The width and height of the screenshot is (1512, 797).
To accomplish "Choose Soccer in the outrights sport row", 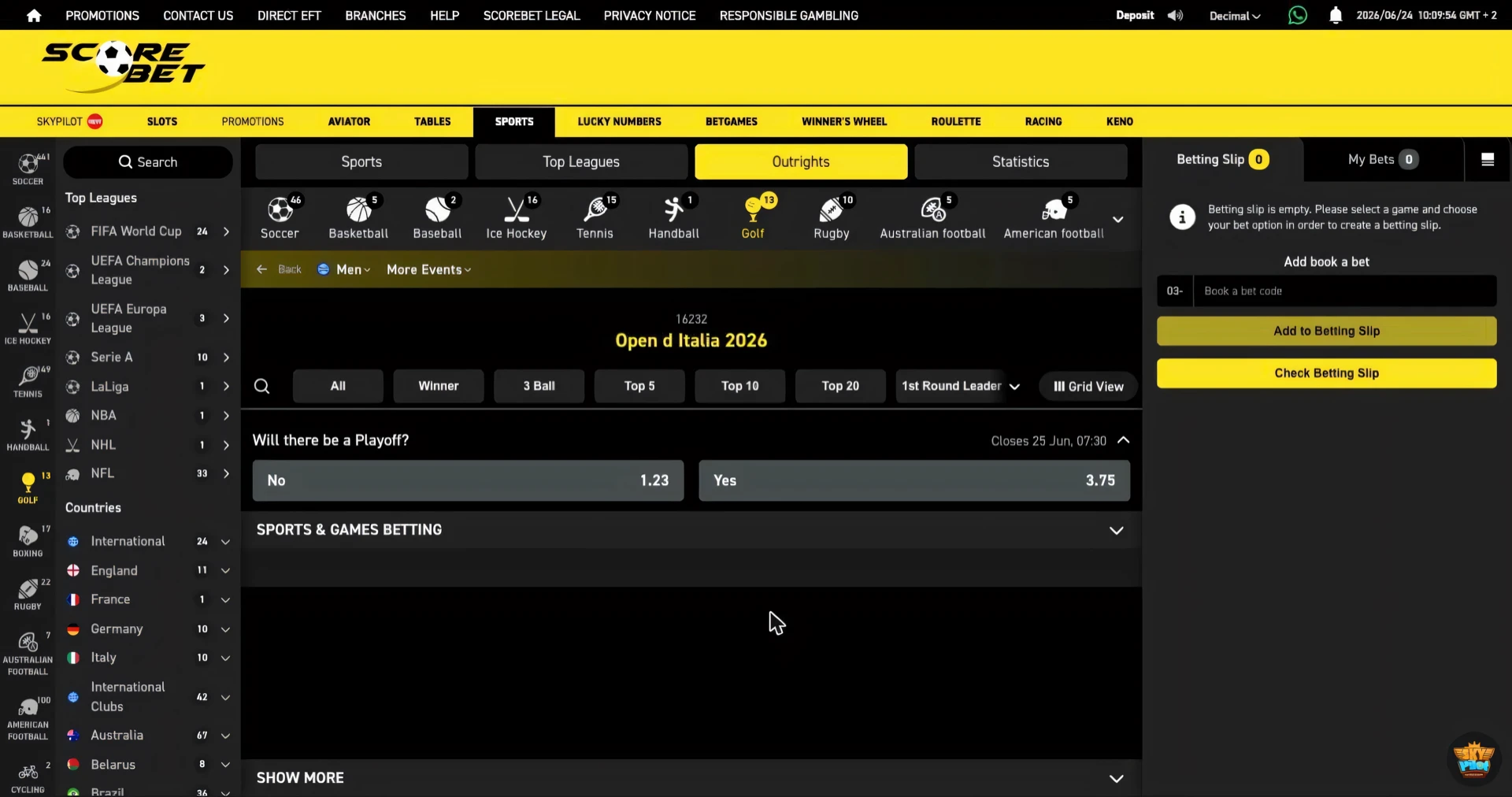I will pos(280,217).
